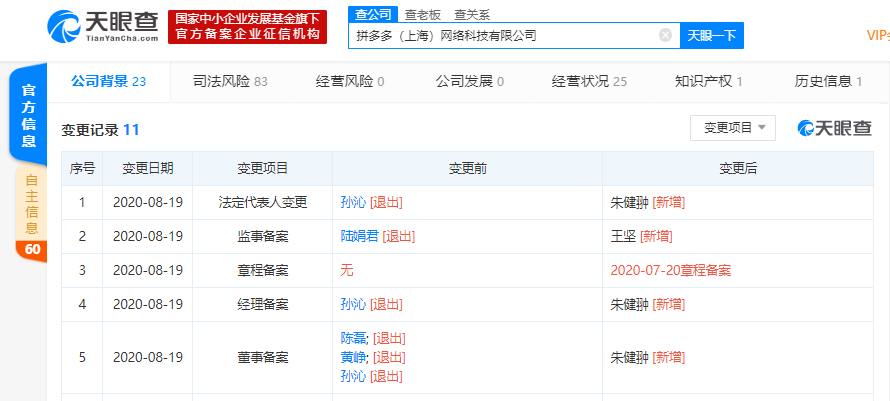Viewport: 890px width, 401px height.
Task: Open the 经营状况 tab
Action: coord(589,81)
